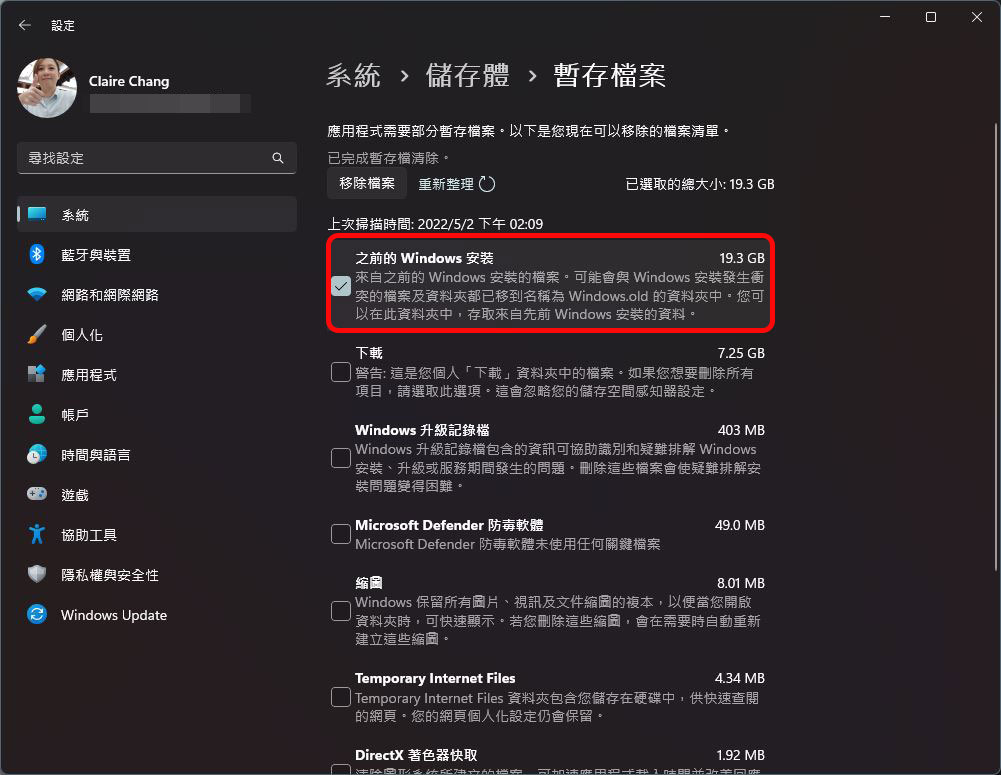Maximize the settings window

[x=931, y=17]
